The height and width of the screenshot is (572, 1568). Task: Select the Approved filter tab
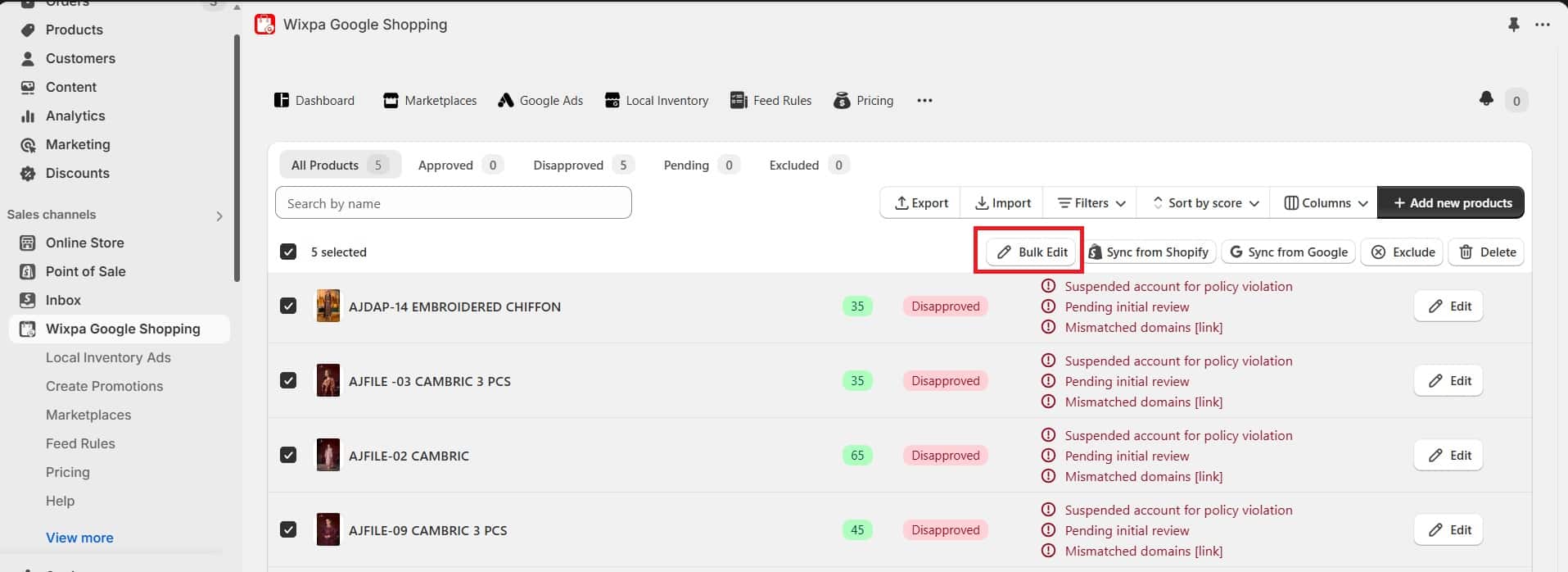click(460, 165)
